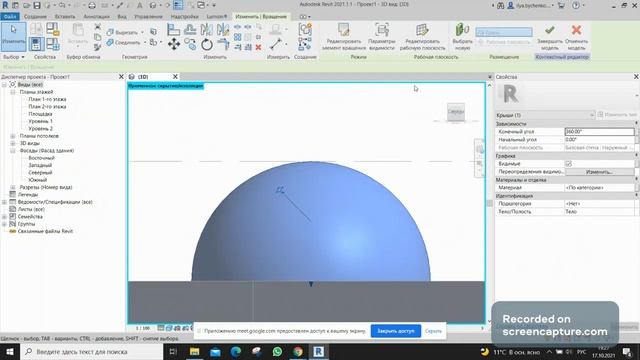Switch to the Вставить ribbon tab

click(64, 17)
